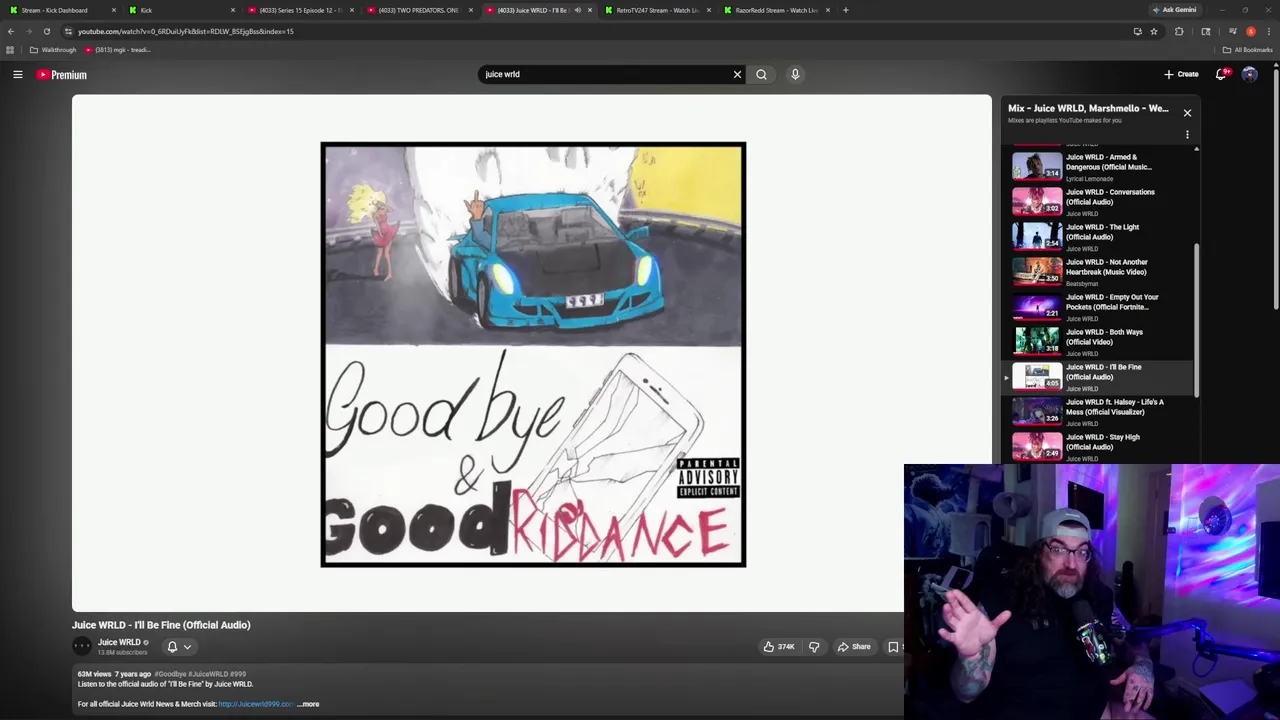This screenshot has width=1280, height=720.
Task: Switch to the 'RazorRedd Stream' tab
Action: pos(777,10)
